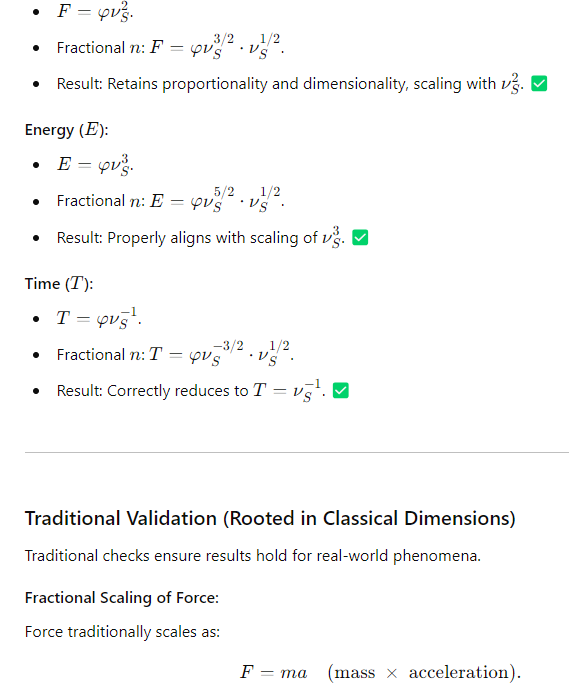Click the fractional n formula for Force
The image size is (569, 691).
coord(217,47)
